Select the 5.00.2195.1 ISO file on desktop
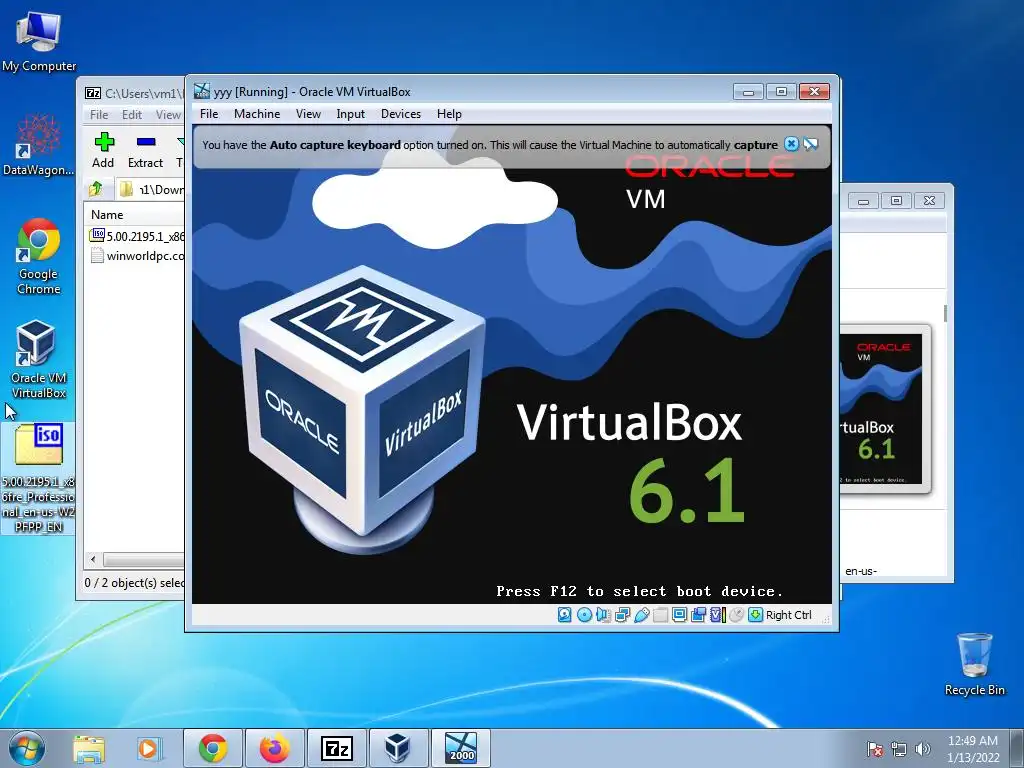1024x768 pixels. tap(38, 479)
